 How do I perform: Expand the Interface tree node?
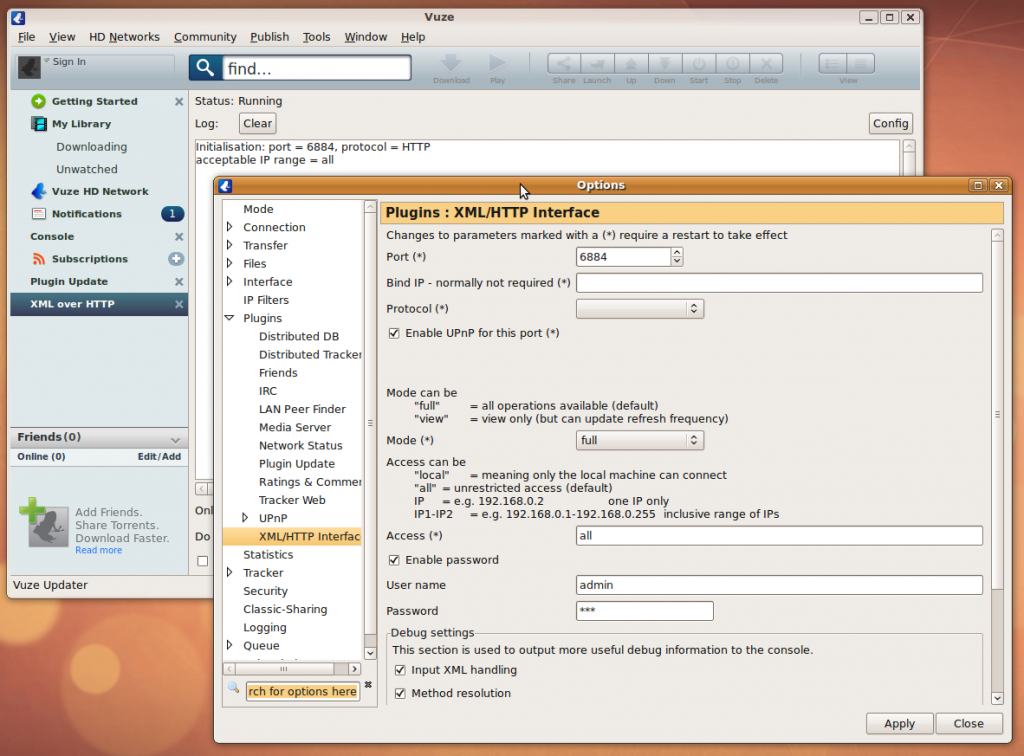[x=229, y=281]
